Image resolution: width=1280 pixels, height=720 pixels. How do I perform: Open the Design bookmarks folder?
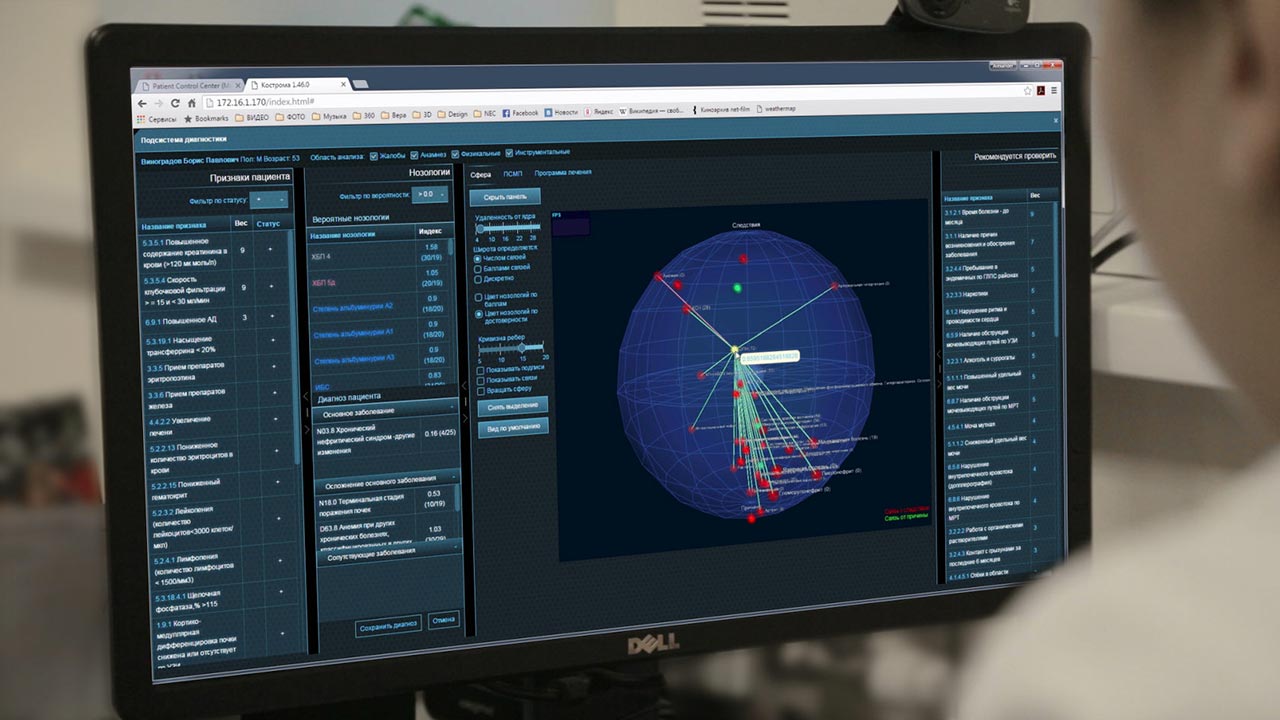(x=453, y=114)
